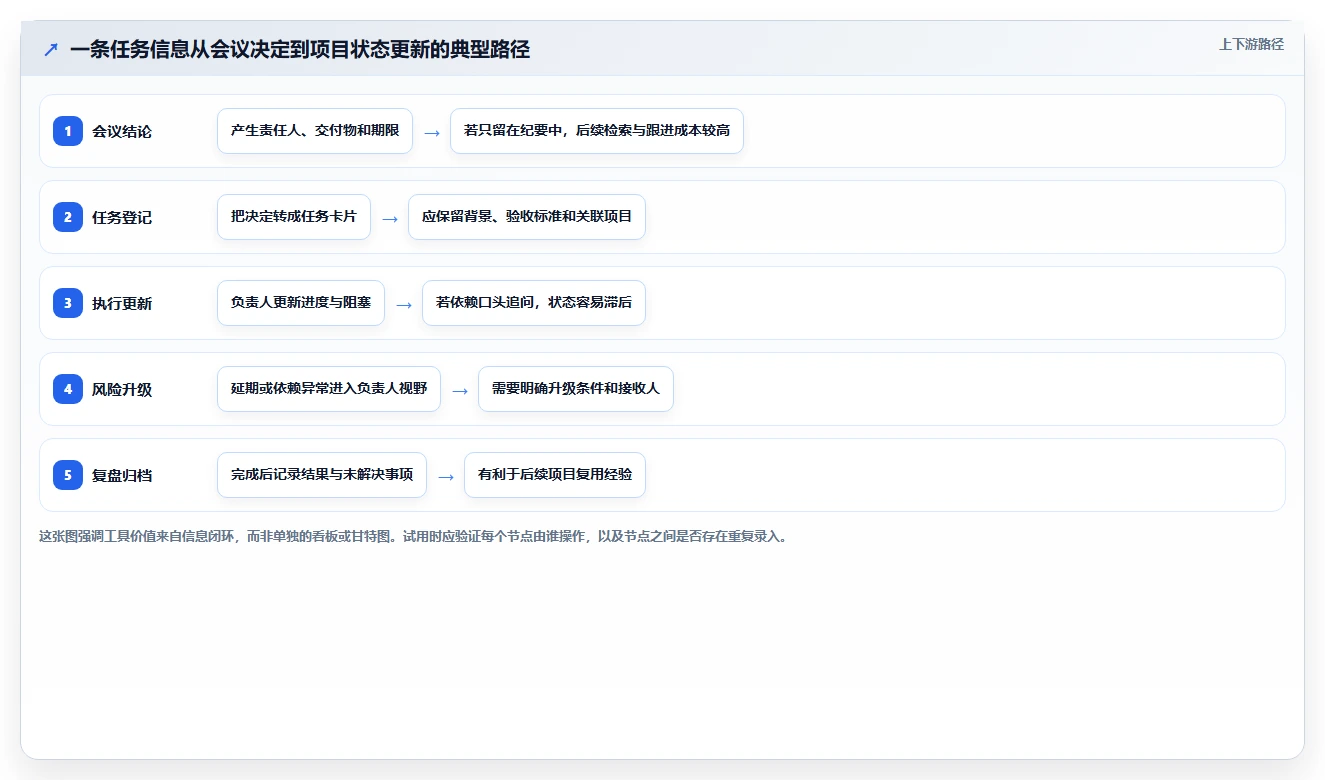Click the step 2 number badge

[68, 217]
